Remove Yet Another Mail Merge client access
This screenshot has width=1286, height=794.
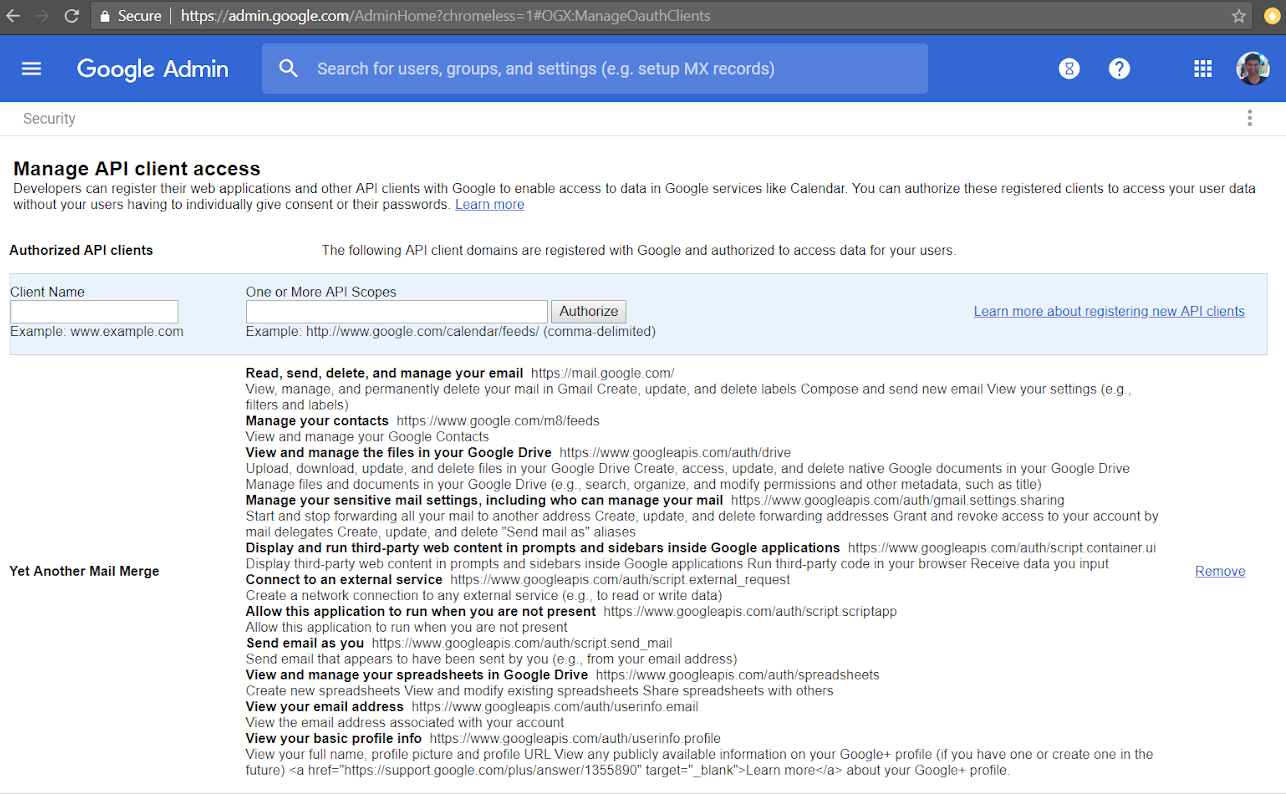[1219, 571]
